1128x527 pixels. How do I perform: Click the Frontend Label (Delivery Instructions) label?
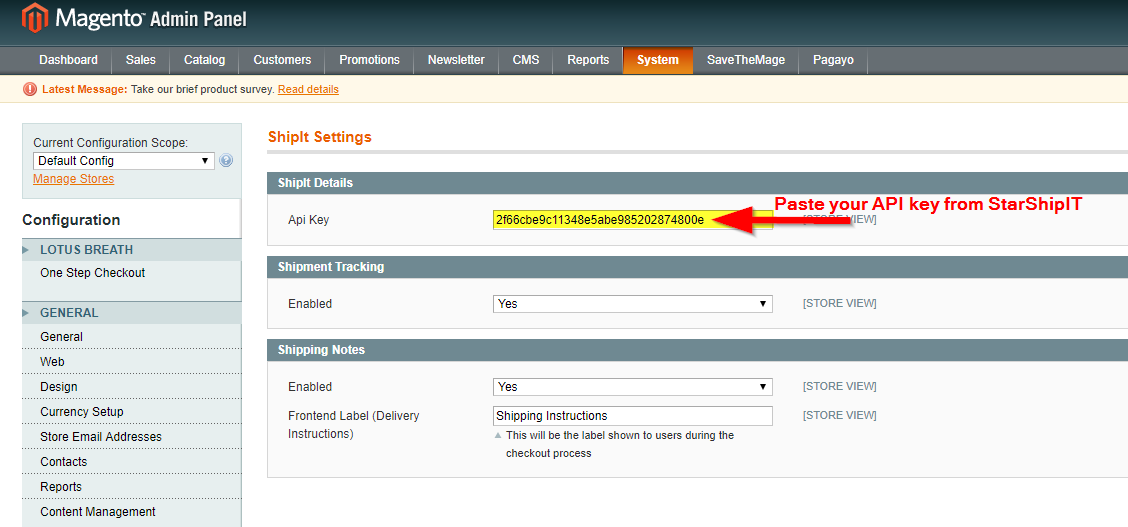353,425
